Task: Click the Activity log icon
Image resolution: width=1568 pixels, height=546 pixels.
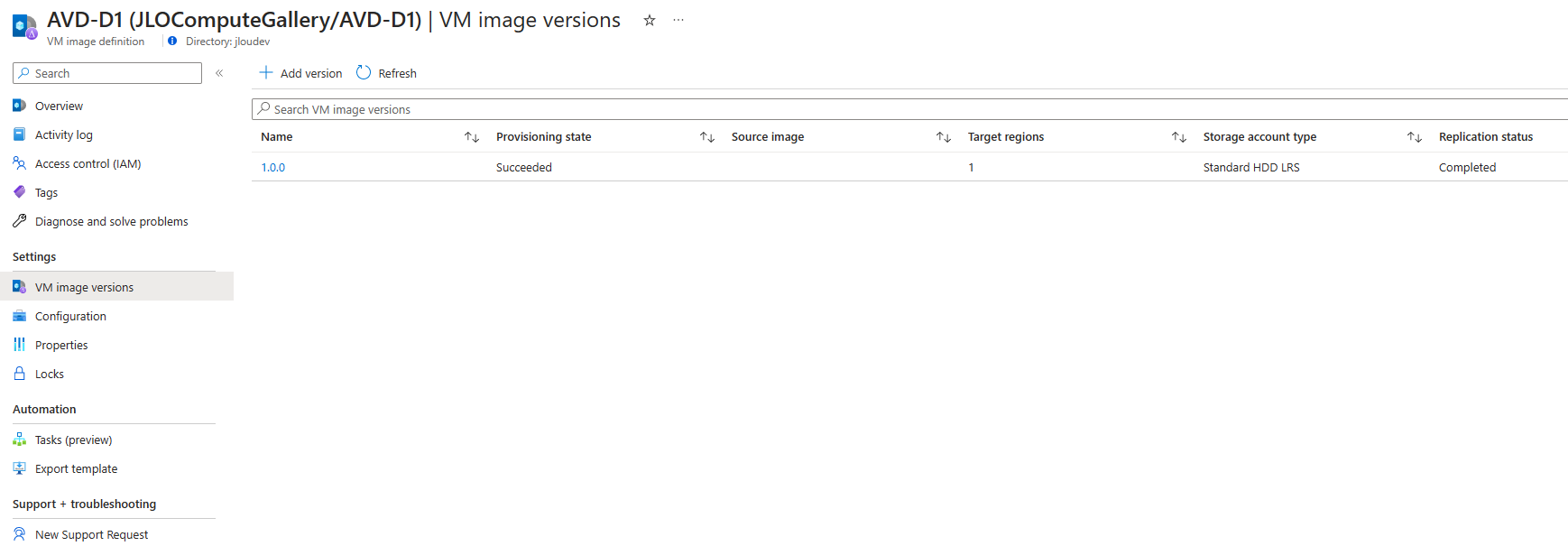Action: coord(19,134)
